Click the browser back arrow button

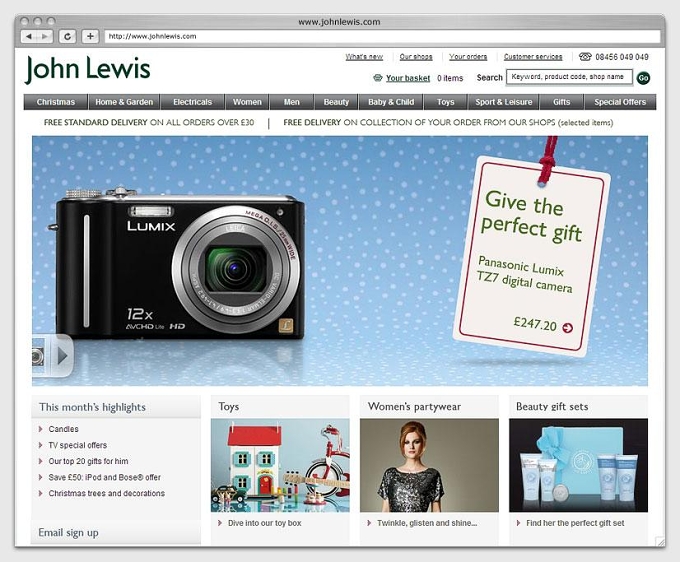29,36
